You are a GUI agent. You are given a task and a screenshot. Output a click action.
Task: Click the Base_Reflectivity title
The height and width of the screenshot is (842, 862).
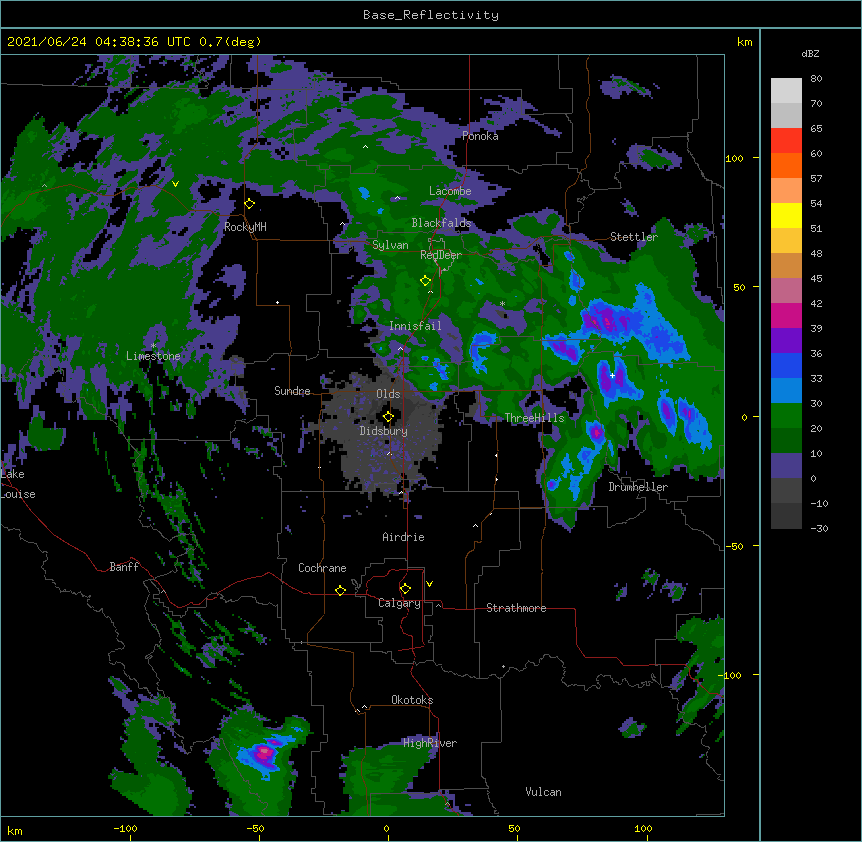pyautogui.click(x=431, y=15)
